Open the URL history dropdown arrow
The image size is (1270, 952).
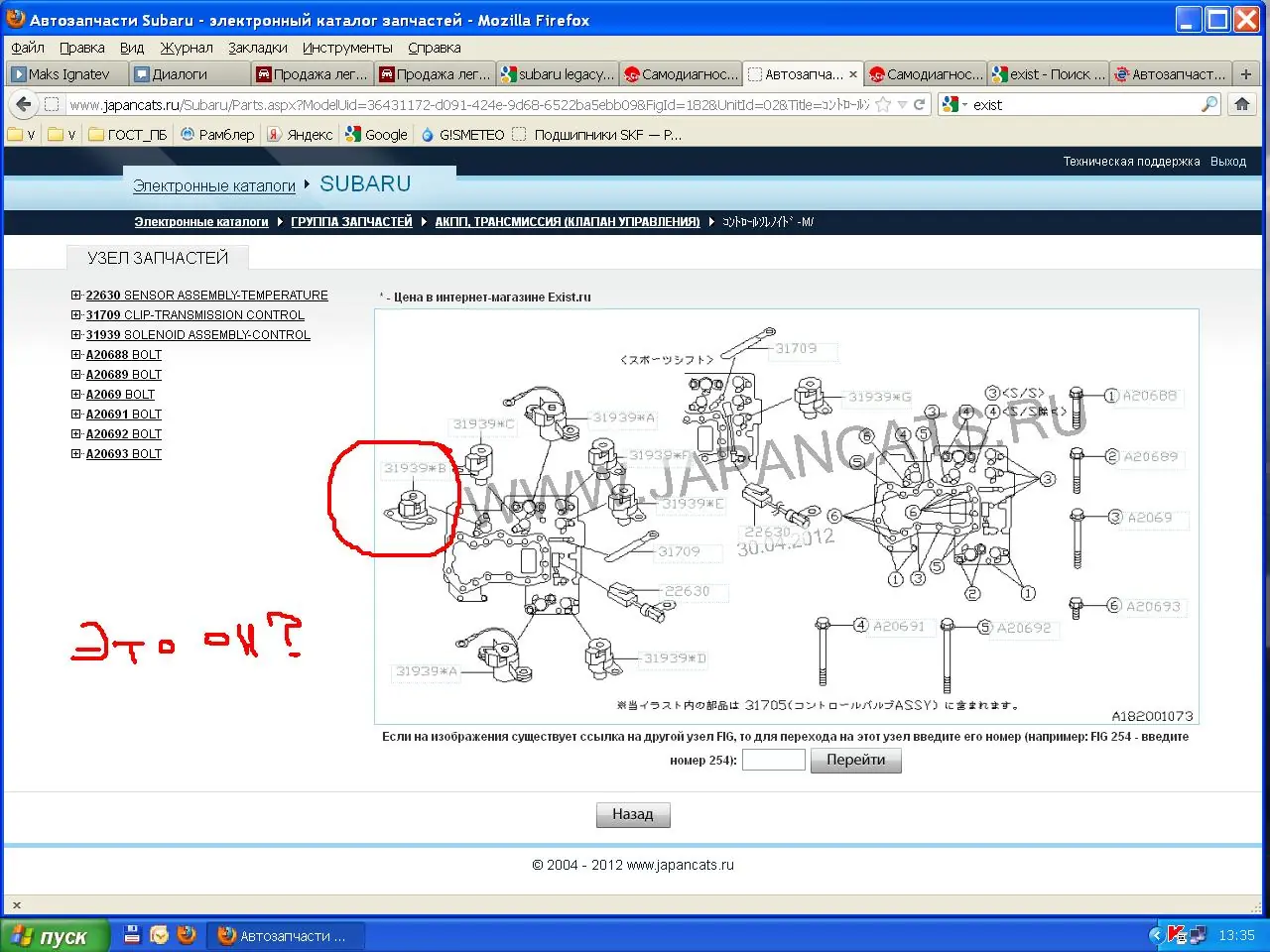tap(902, 104)
